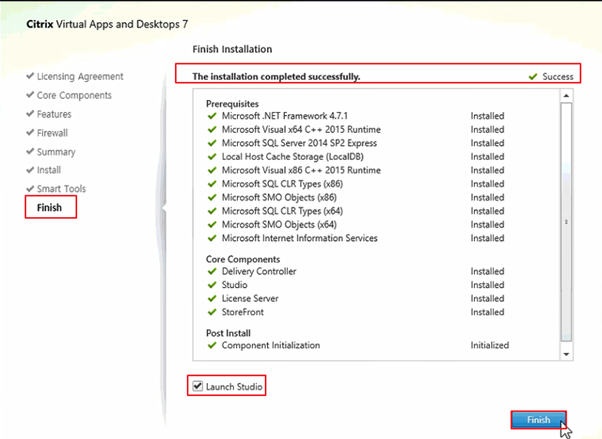Click the sidebar Core Components step checkmark
Image resolution: width=602 pixels, height=439 pixels.
tap(30, 94)
